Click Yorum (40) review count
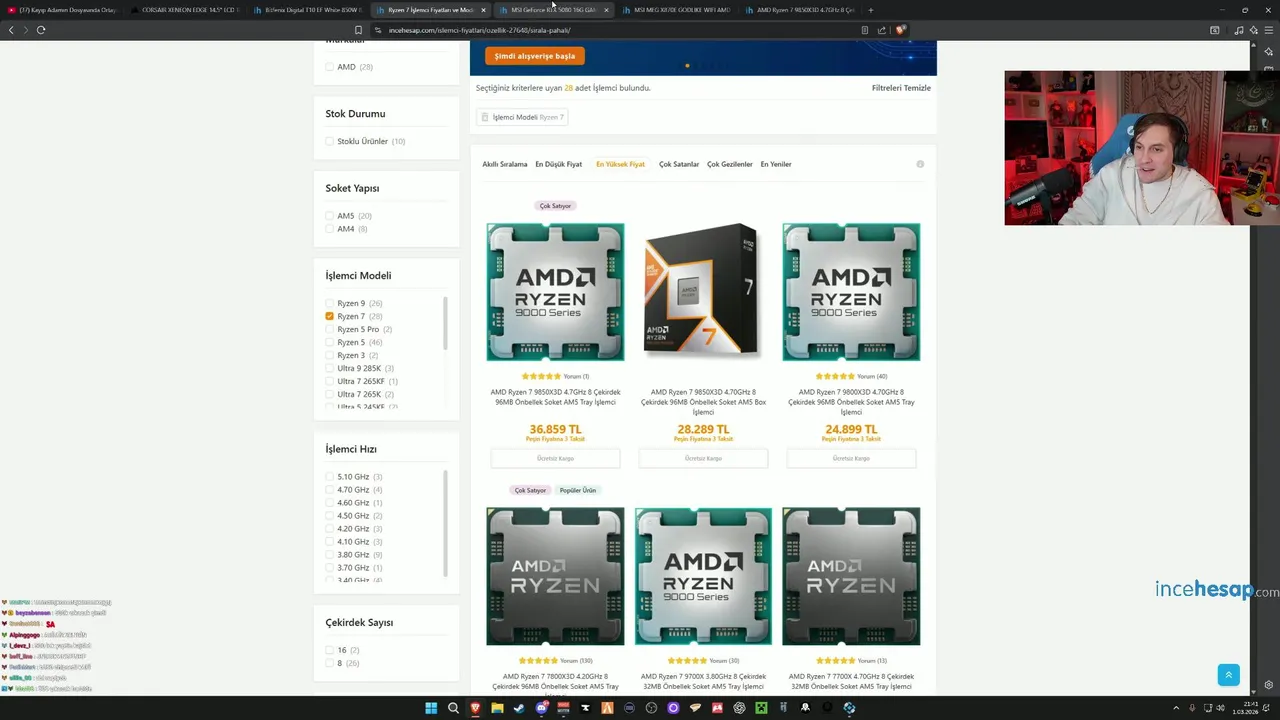The height and width of the screenshot is (720, 1280). [x=872, y=377]
